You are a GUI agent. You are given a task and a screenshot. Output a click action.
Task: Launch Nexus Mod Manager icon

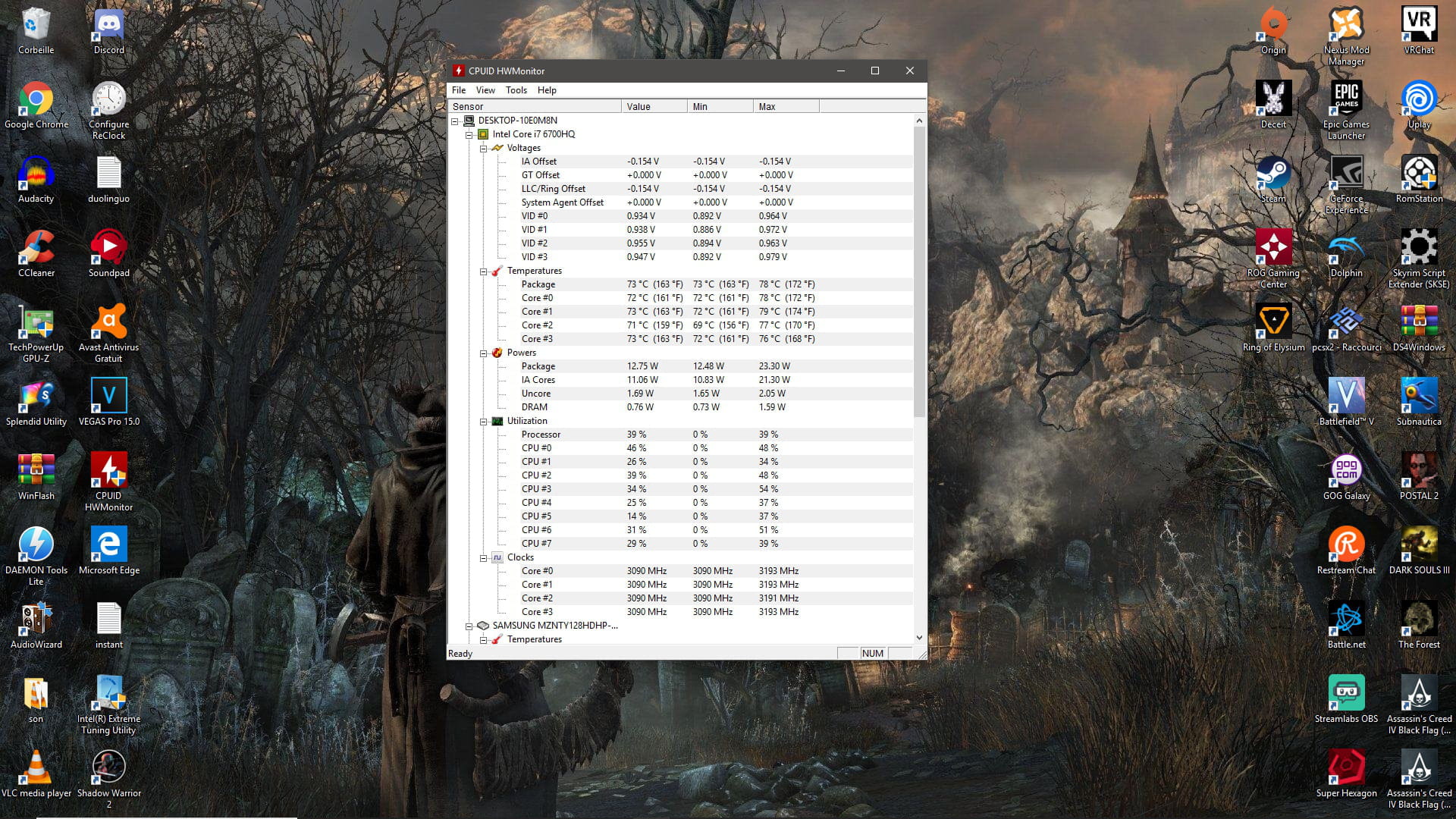pos(1346,36)
